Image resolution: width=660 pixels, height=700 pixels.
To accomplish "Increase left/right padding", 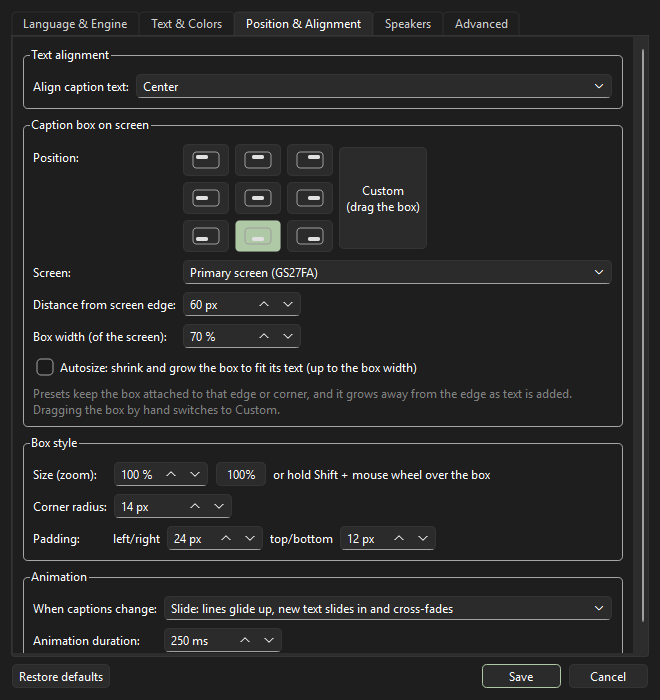I will 226,538.
